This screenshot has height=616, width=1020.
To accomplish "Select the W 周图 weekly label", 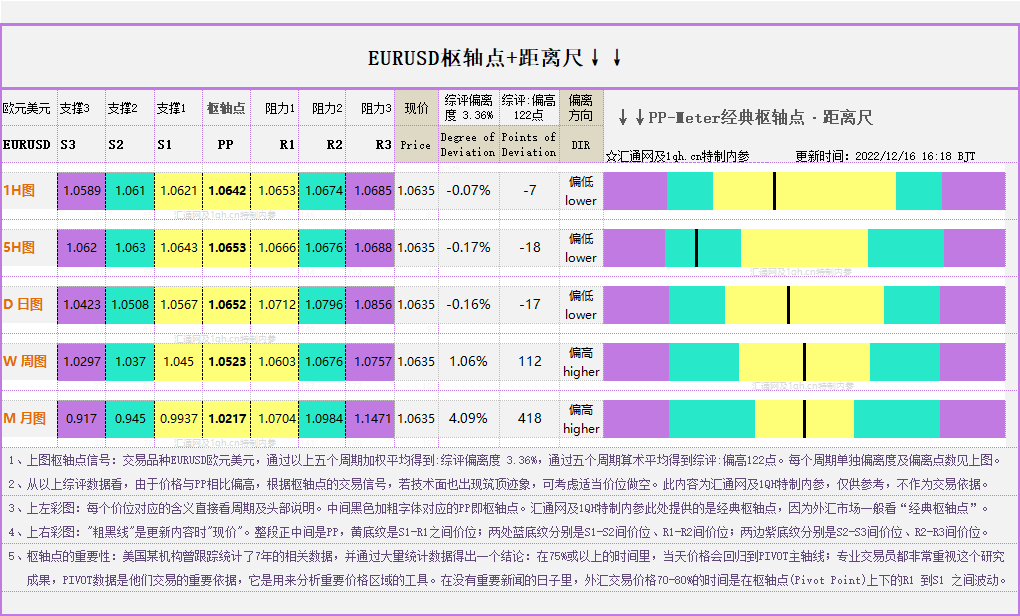I will click(25, 361).
